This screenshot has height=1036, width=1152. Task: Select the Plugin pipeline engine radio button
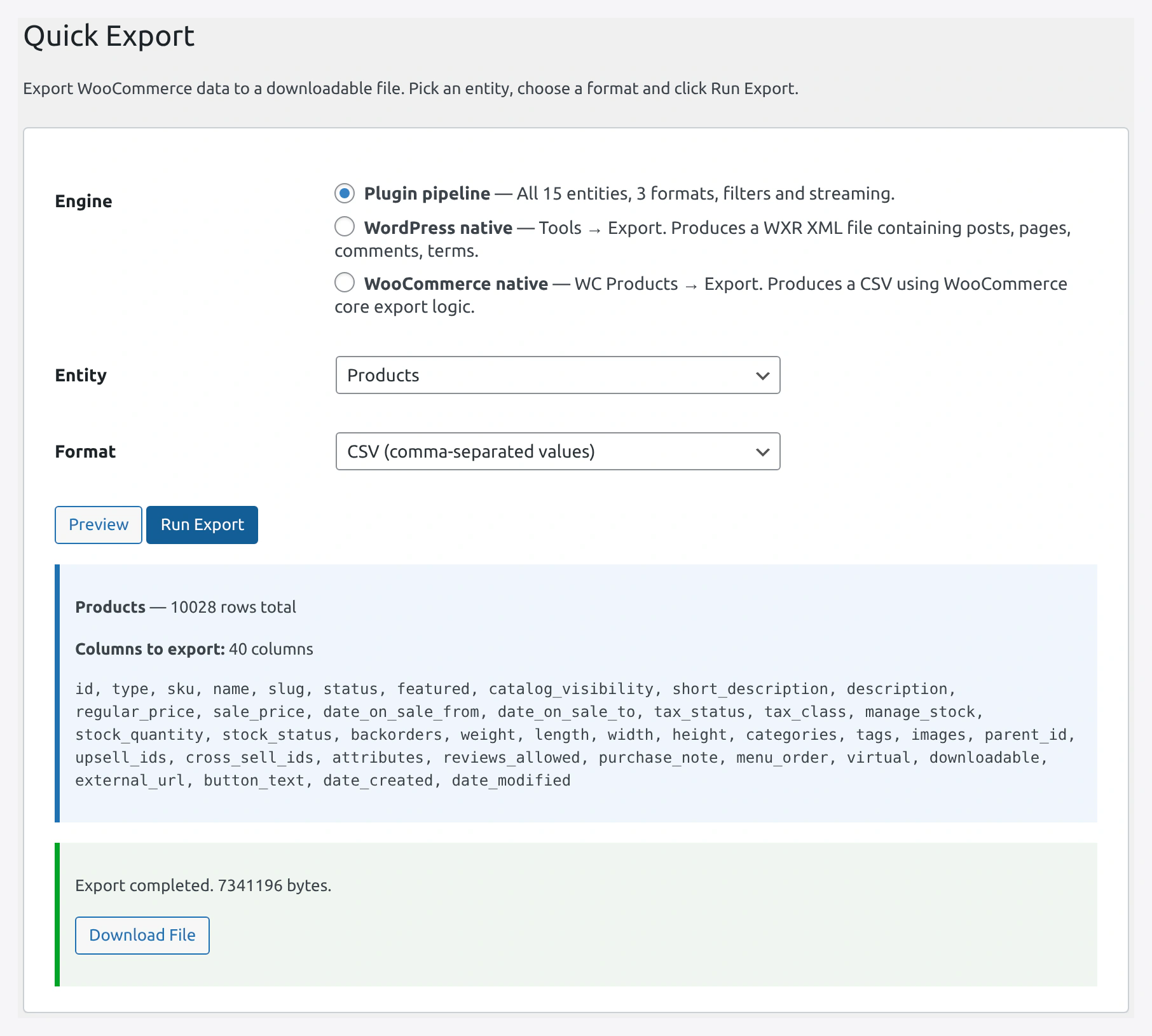345,193
